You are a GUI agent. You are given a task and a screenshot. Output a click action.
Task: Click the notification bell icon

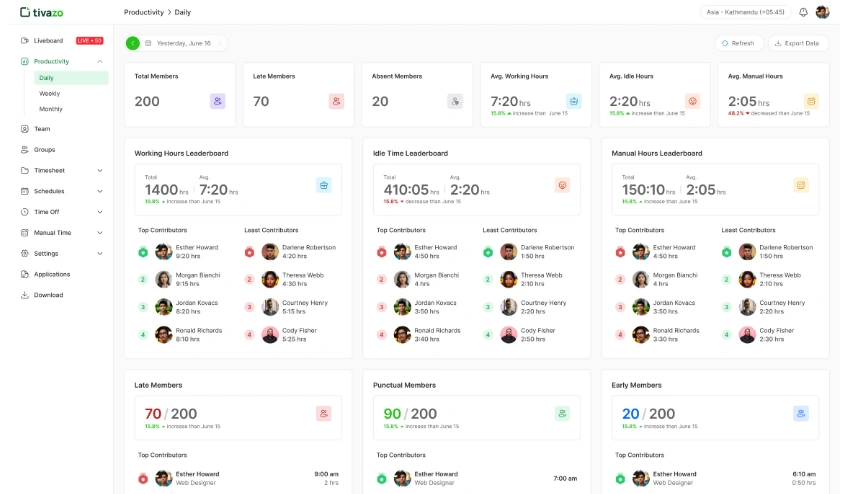click(803, 12)
